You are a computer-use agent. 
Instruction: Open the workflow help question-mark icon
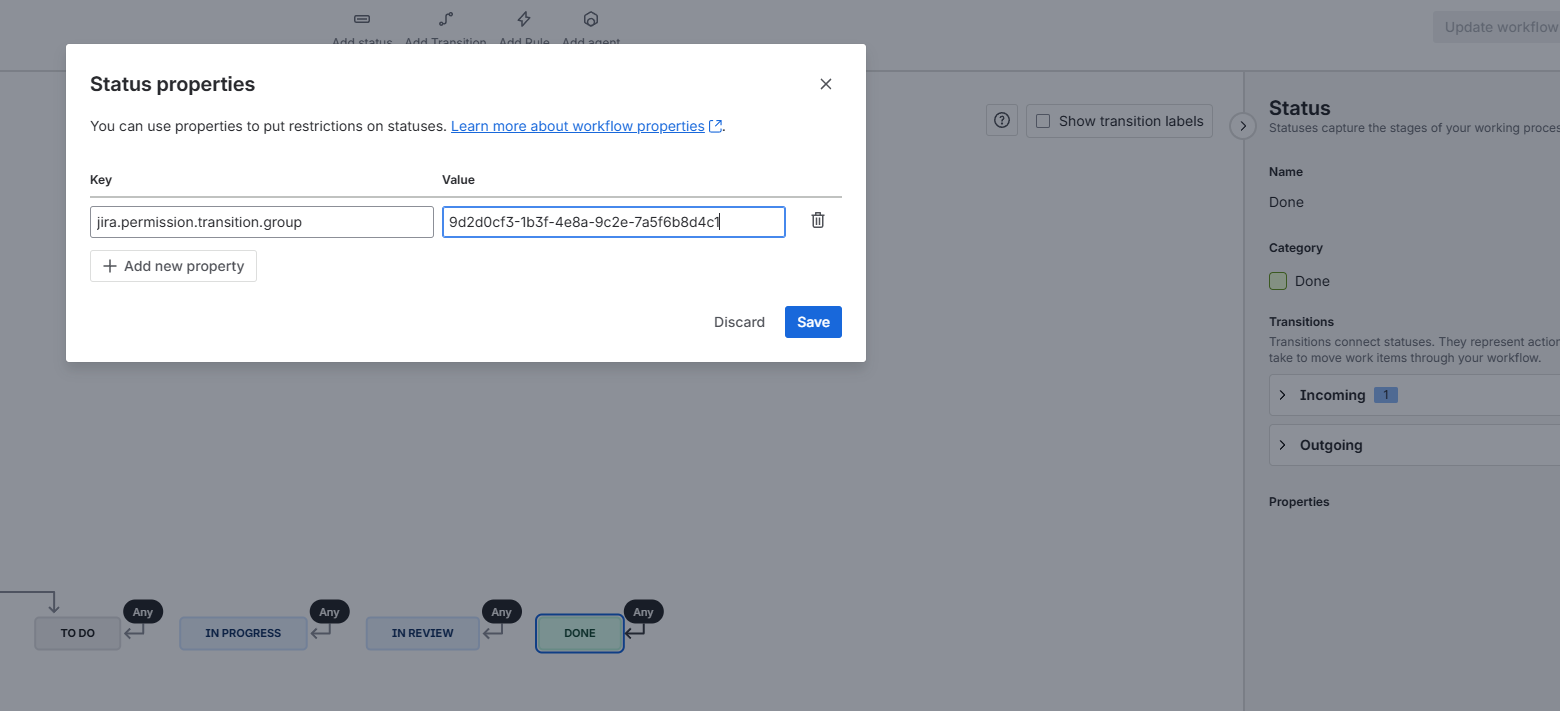point(1002,121)
